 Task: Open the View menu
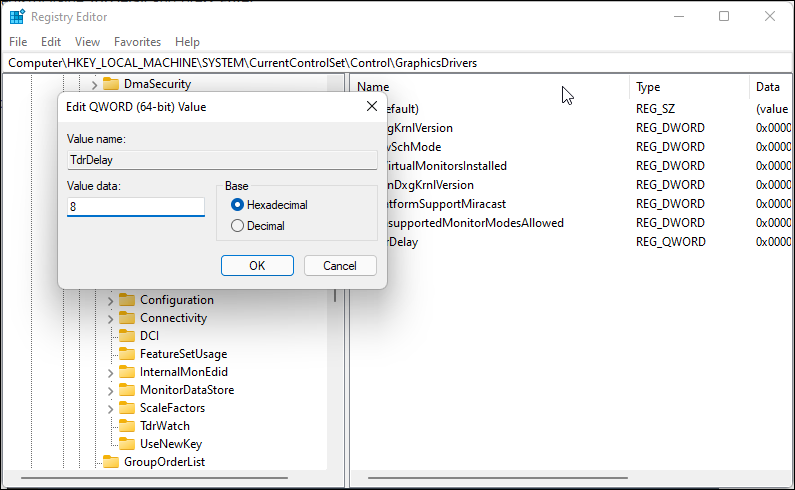(x=87, y=42)
